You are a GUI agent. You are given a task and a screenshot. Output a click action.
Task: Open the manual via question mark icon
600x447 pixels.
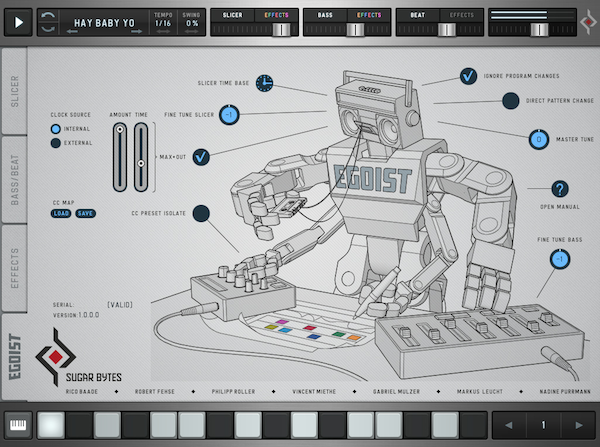click(x=560, y=189)
